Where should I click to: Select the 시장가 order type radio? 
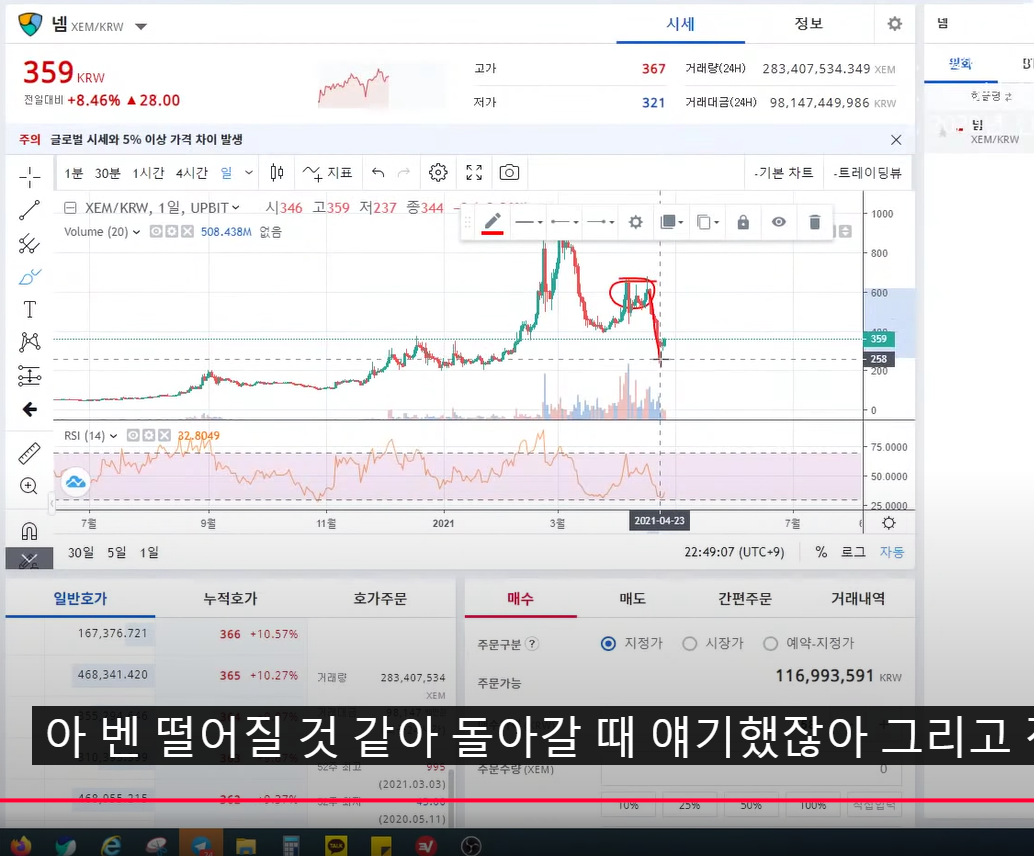coord(690,643)
